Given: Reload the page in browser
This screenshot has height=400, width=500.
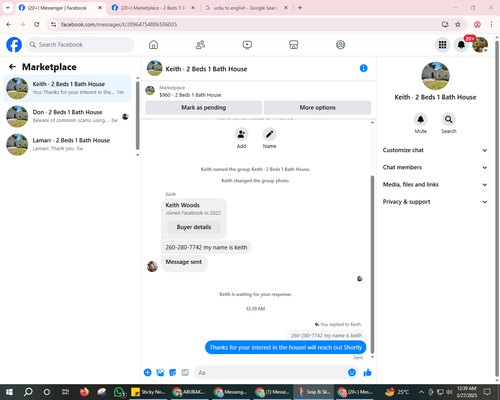Looking at the screenshot, I should coord(37,24).
